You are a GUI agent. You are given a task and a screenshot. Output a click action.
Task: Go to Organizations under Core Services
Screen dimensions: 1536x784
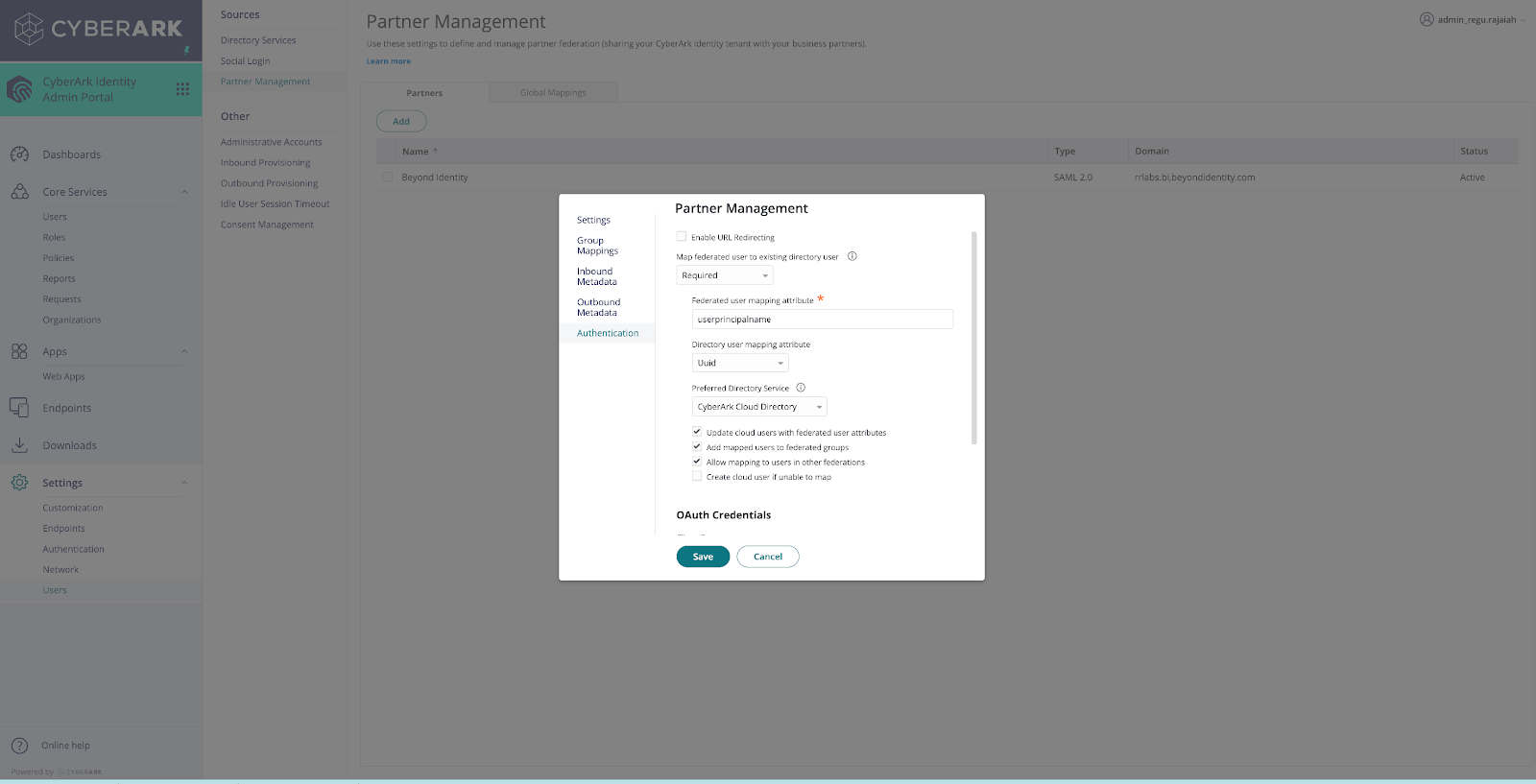[x=71, y=320]
